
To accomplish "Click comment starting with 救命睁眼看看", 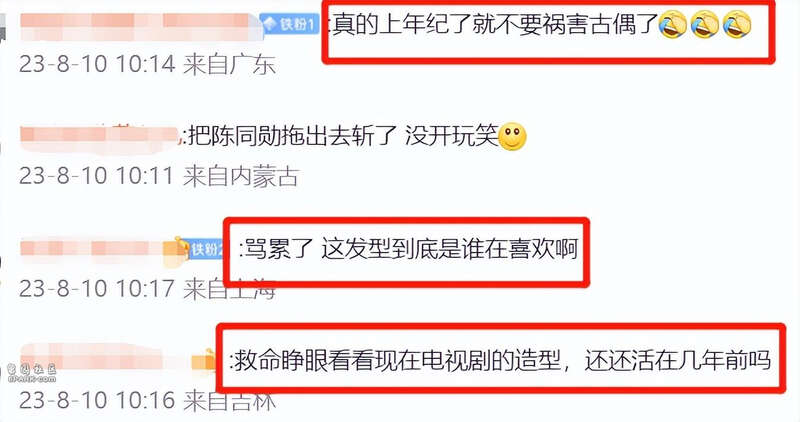I will (503, 360).
